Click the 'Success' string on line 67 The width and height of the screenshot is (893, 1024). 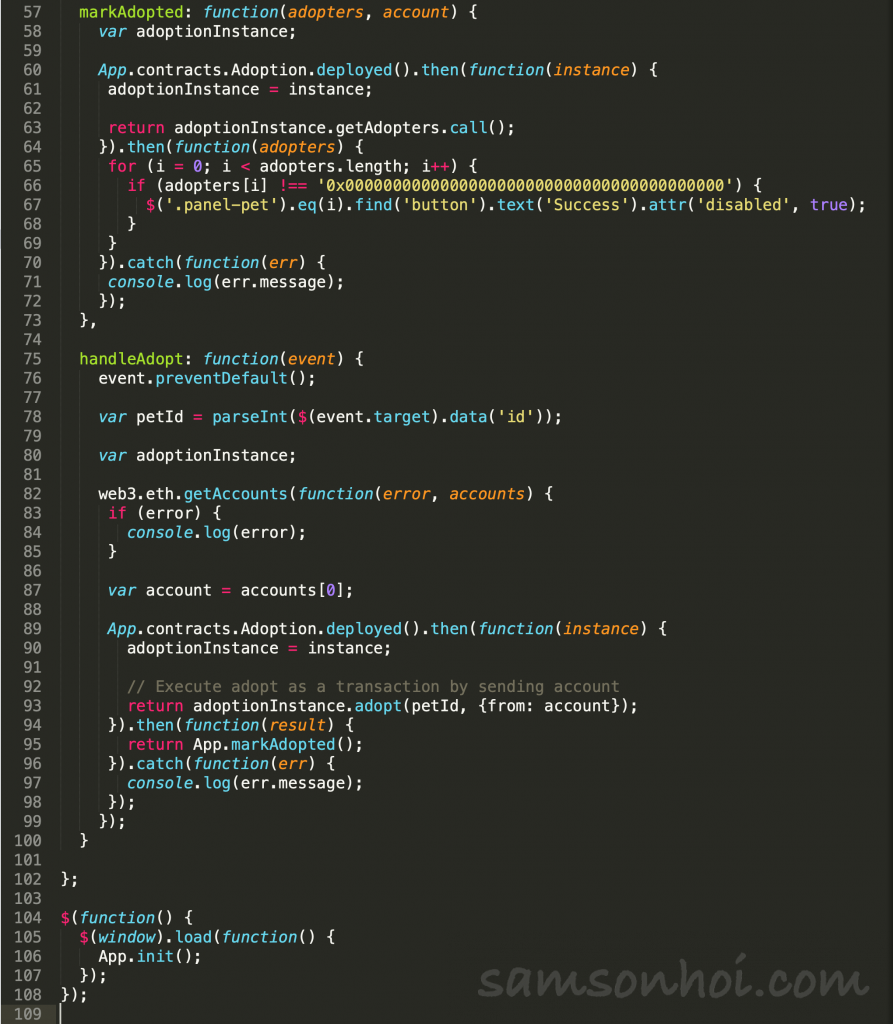(587, 205)
